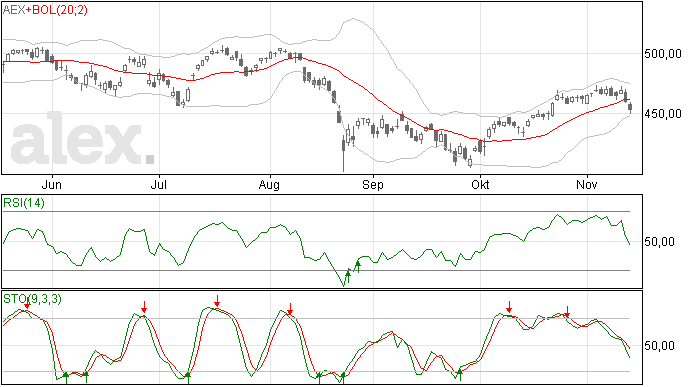This screenshot has width=690, height=387.
Task: Click the 450,00 price axis label
Action: pos(663,114)
